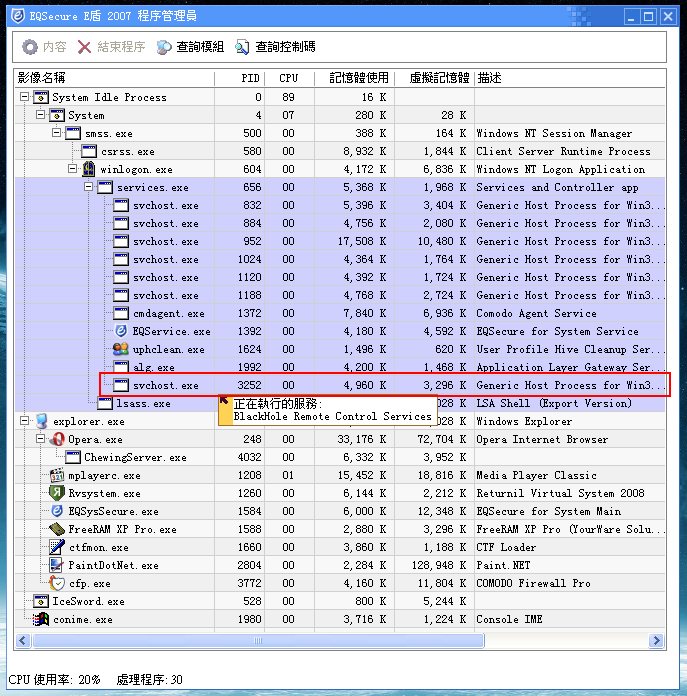This screenshot has width=687, height=696.
Task: Collapse the System Idle Process tree node
Action: (25, 96)
